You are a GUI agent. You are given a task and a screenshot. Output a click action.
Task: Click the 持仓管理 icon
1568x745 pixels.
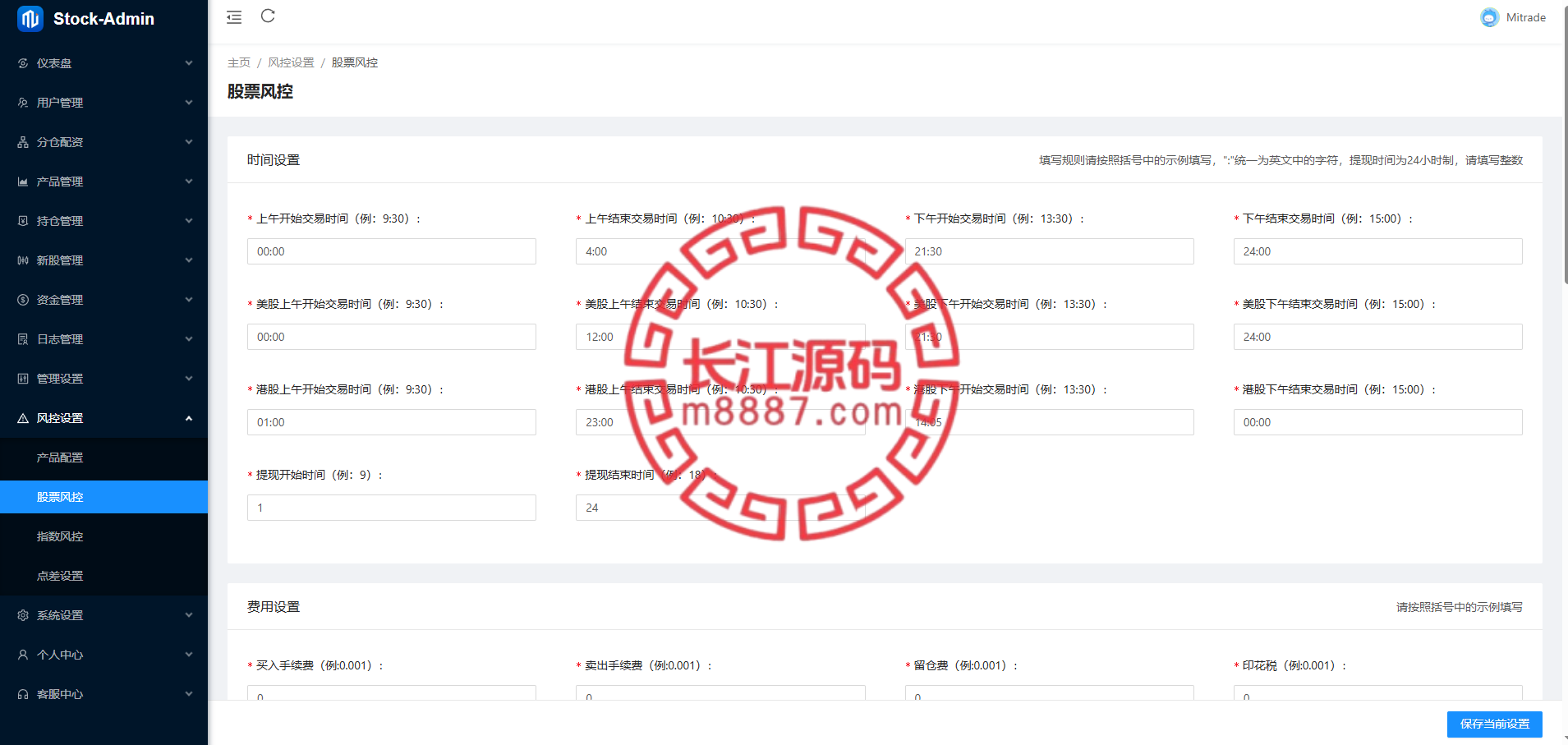[x=23, y=221]
